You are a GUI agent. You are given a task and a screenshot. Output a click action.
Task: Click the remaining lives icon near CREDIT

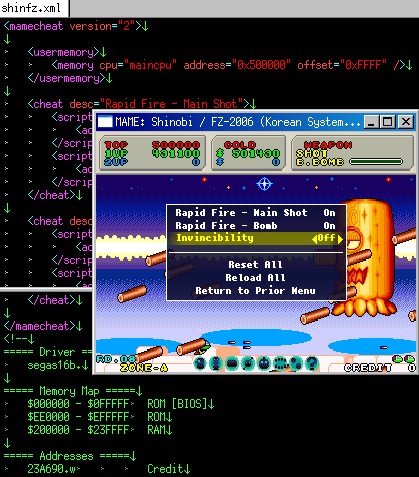pos(403,359)
